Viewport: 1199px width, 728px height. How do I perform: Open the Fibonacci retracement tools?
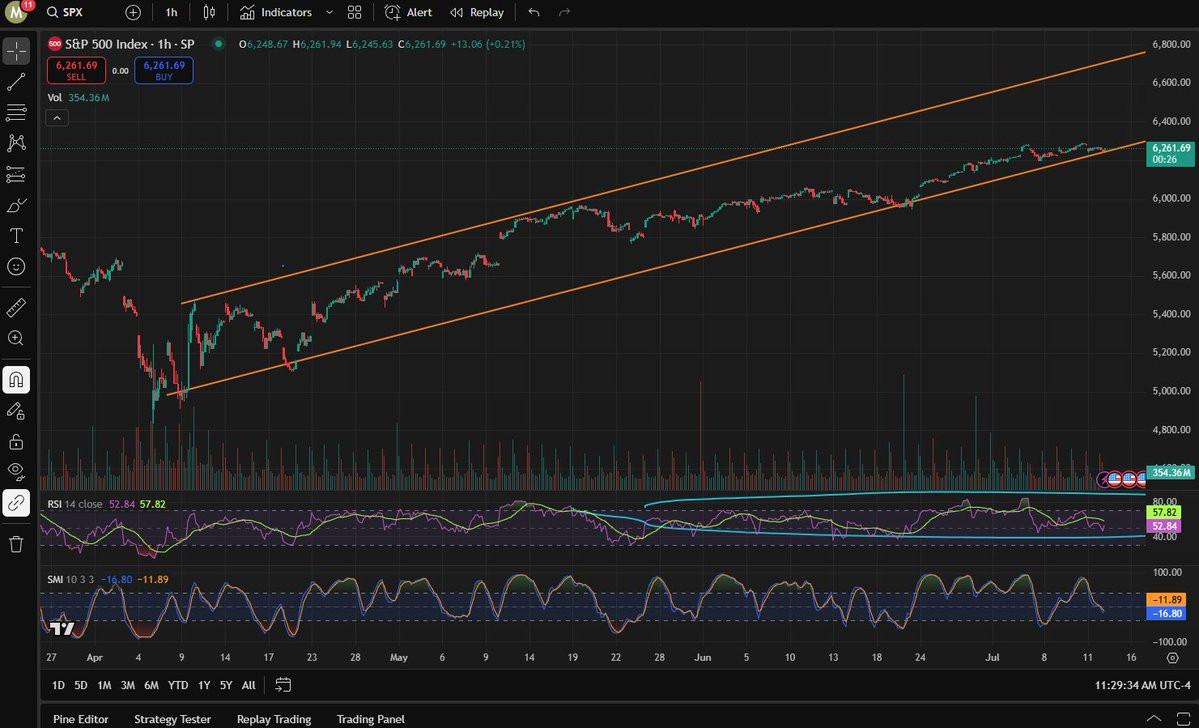[x=16, y=112]
